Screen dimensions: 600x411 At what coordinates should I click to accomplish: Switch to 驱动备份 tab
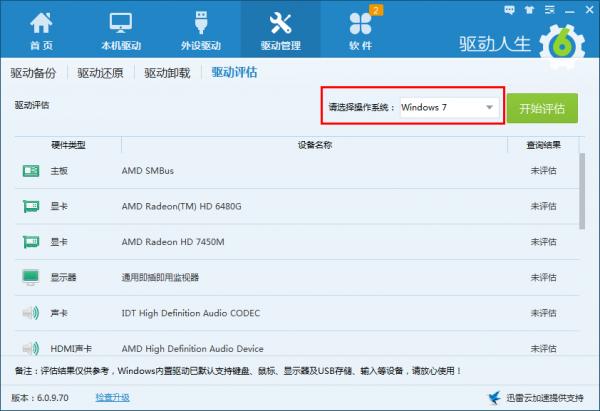click(x=33, y=73)
